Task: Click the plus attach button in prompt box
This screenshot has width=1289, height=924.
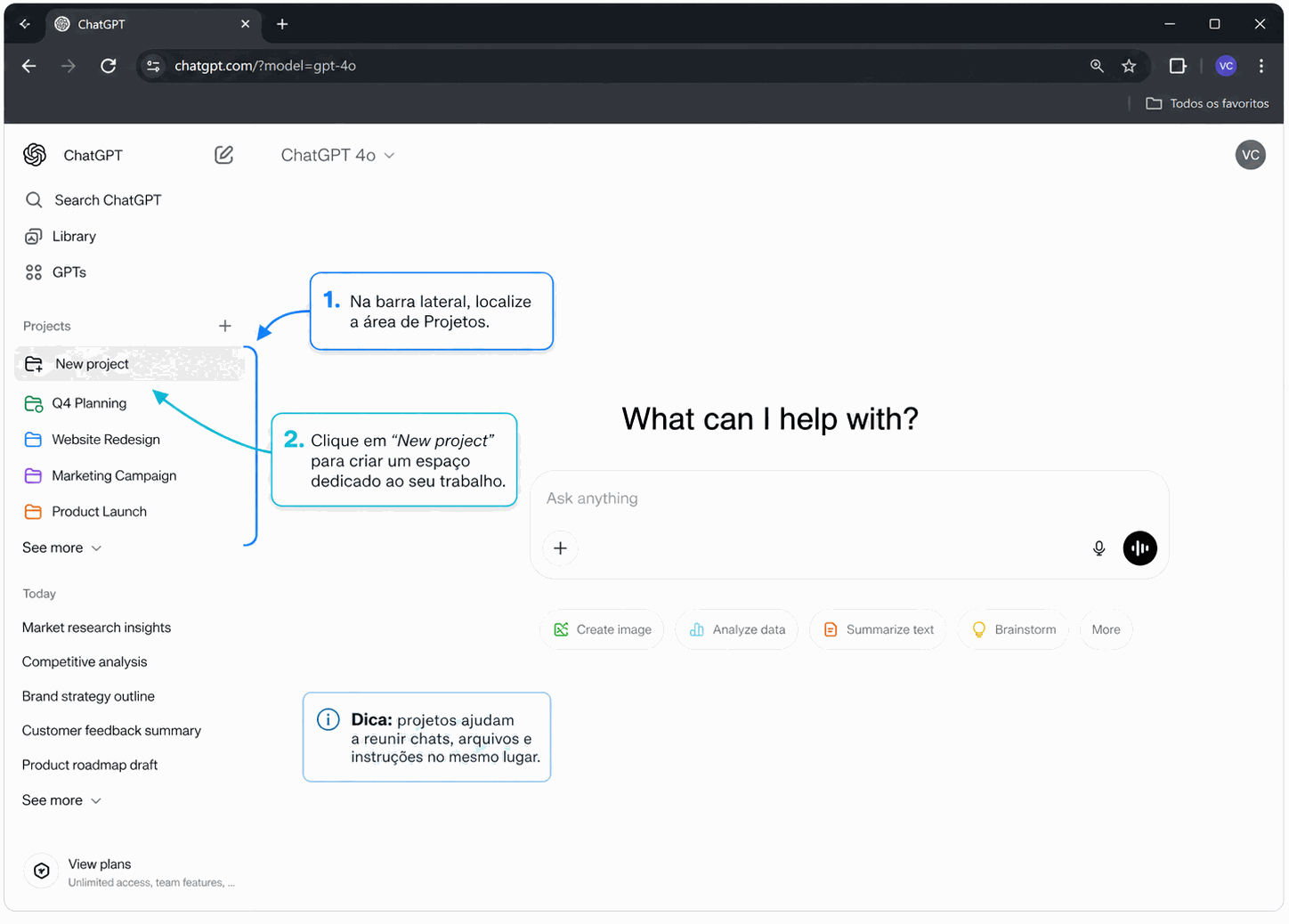Action: (x=560, y=548)
